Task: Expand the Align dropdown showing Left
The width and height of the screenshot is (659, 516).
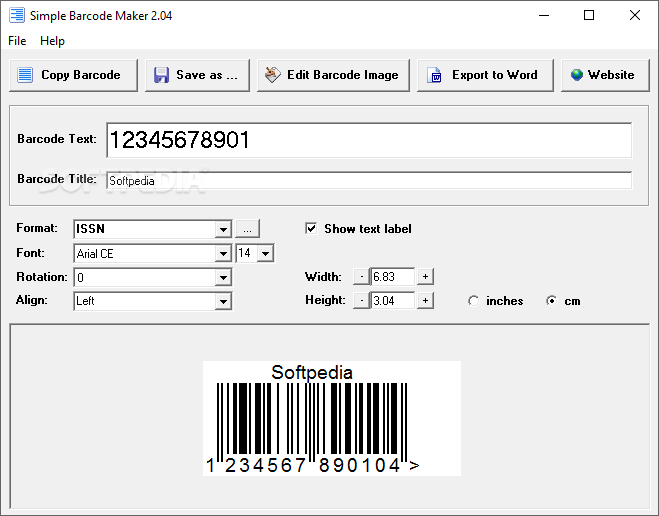Action: 223,301
